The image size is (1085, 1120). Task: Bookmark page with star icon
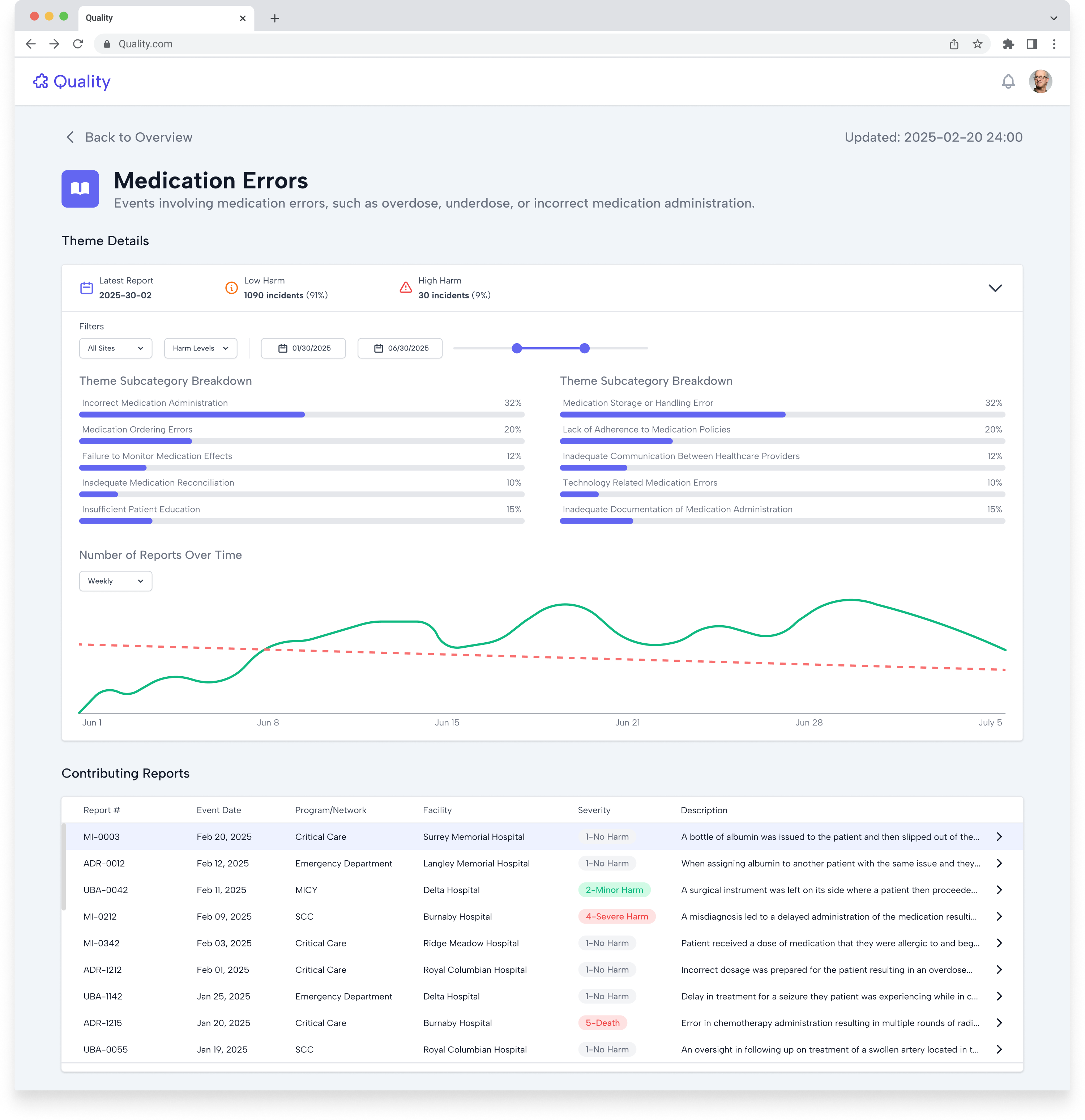(x=978, y=44)
